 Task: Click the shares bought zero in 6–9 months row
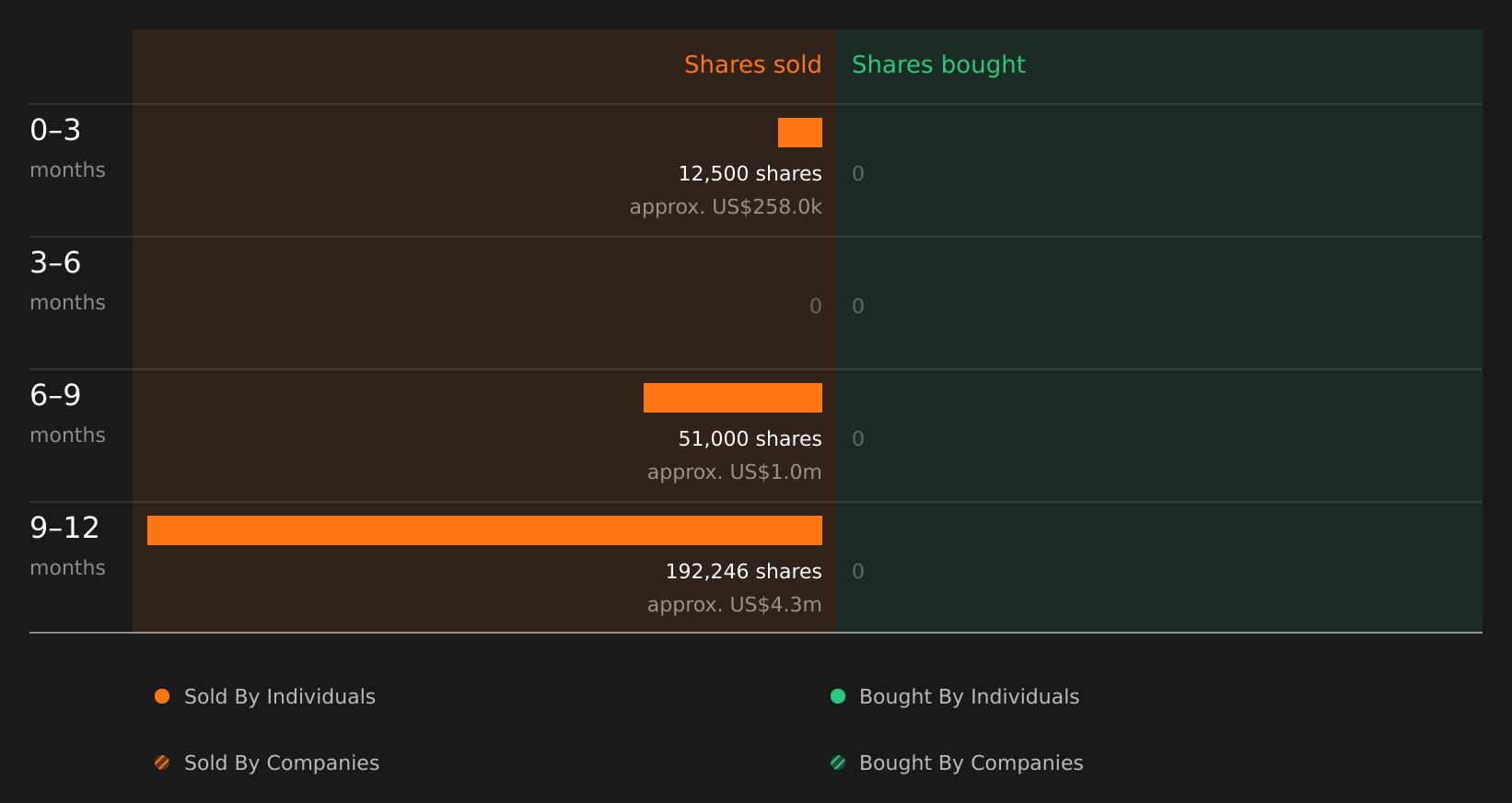(x=858, y=439)
